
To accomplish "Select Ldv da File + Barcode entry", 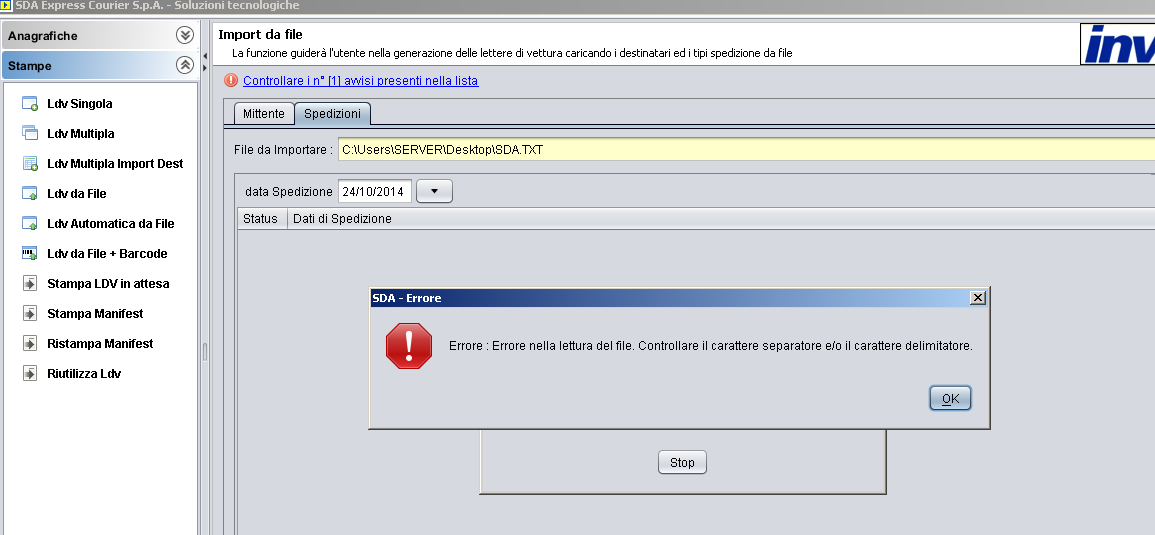I will (107, 253).
